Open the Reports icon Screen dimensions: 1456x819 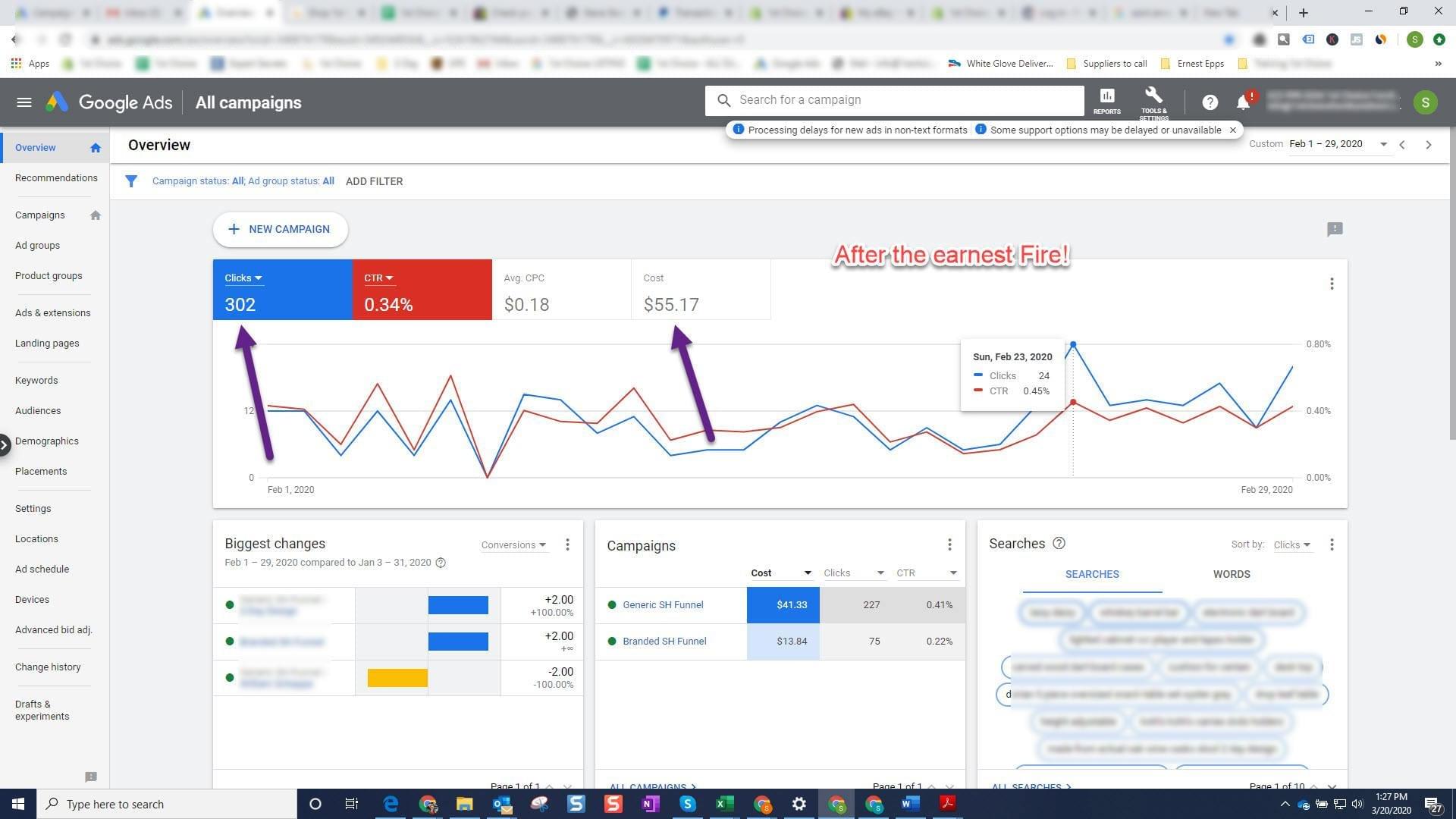pos(1106,101)
